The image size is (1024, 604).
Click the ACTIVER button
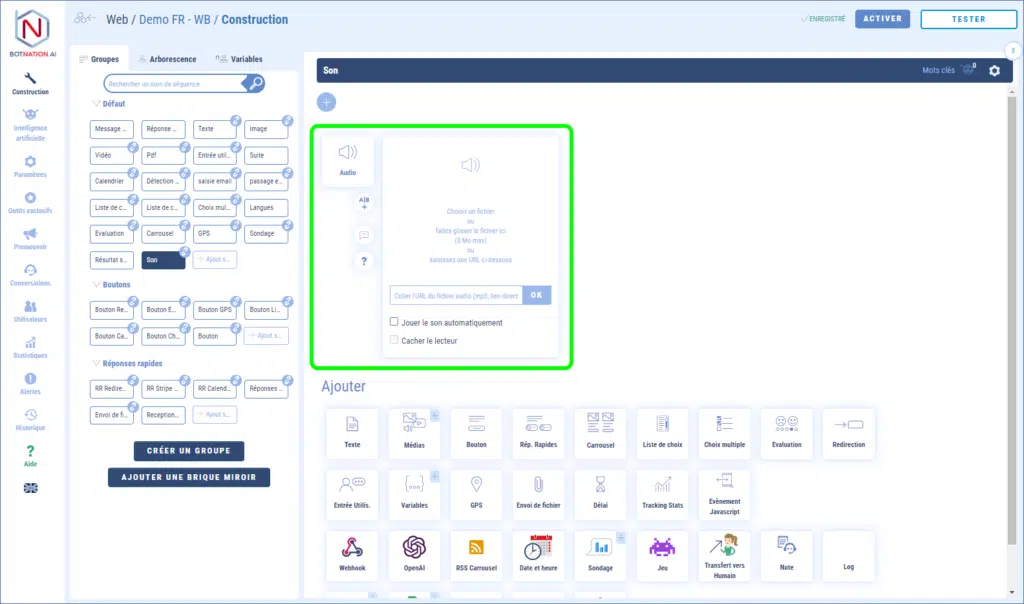pos(882,19)
